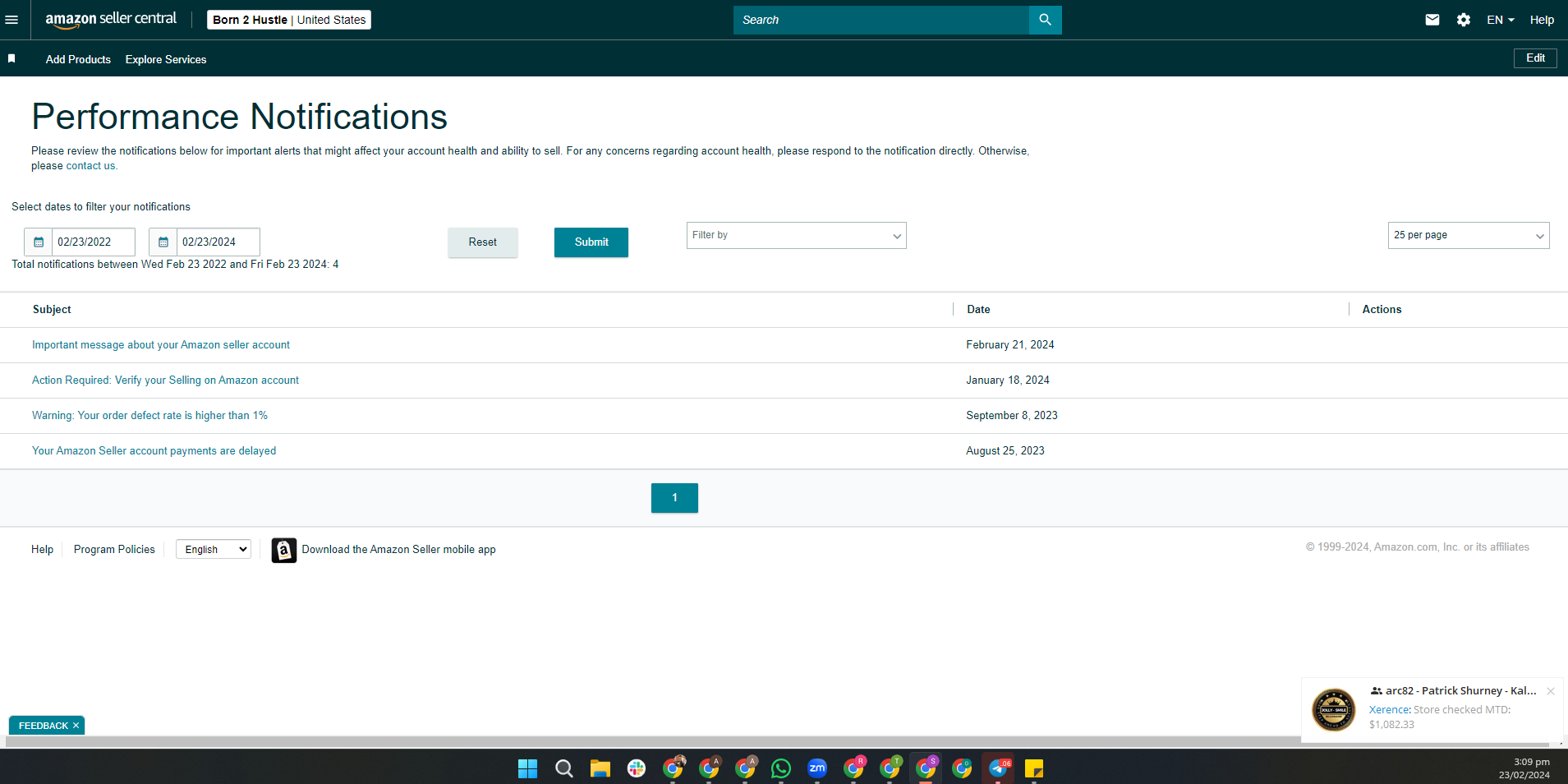Open the Explore Services menu item
Viewport: 1568px width, 784px height.
166,59
